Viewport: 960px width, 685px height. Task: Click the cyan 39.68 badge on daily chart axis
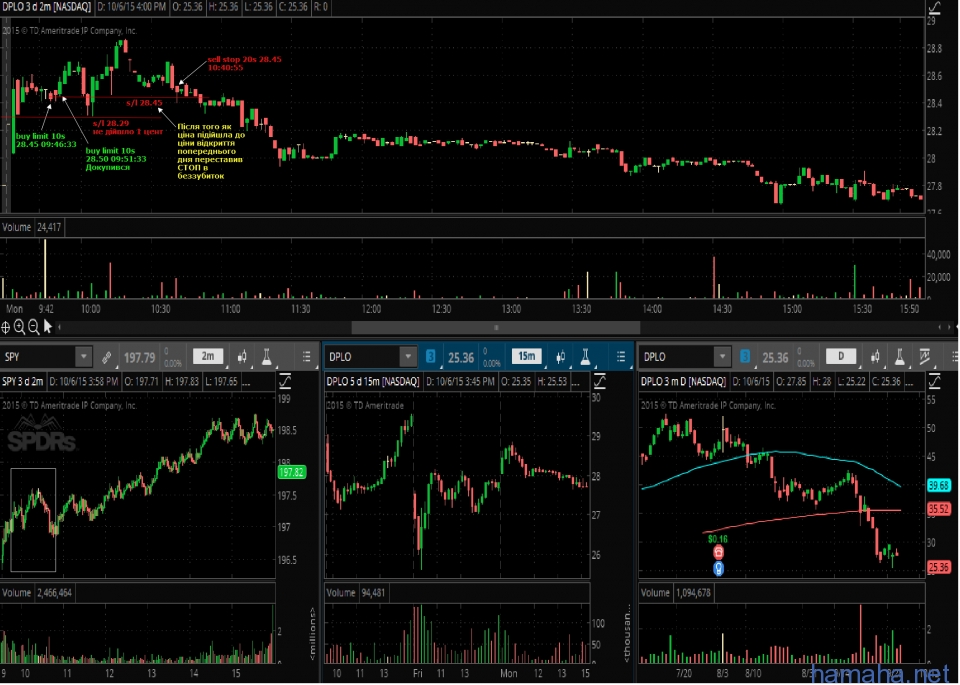939,485
